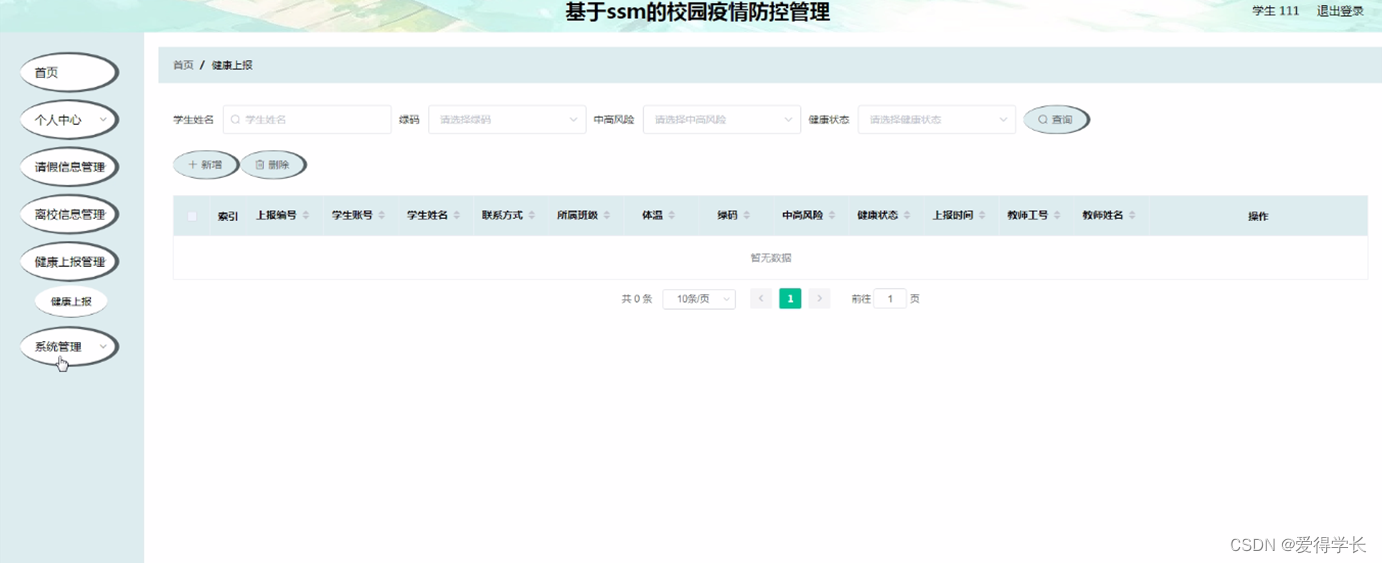Sort table by 绿码 column

[747, 215]
